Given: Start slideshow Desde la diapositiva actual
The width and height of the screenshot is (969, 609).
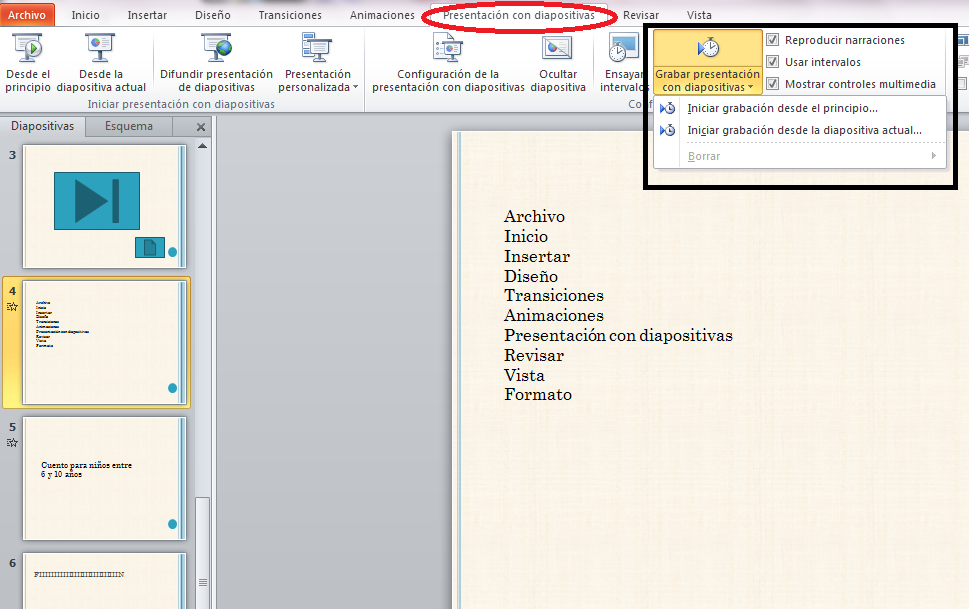Looking at the screenshot, I should tap(101, 62).
